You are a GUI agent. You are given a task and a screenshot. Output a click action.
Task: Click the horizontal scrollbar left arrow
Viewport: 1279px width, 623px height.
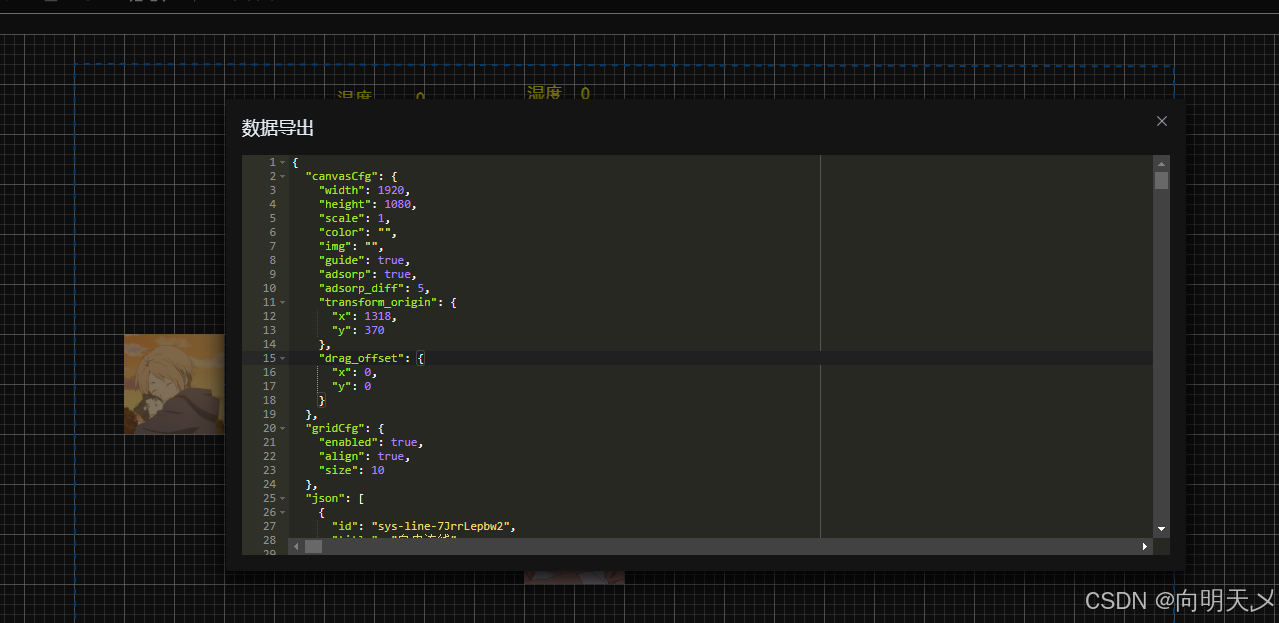point(296,546)
